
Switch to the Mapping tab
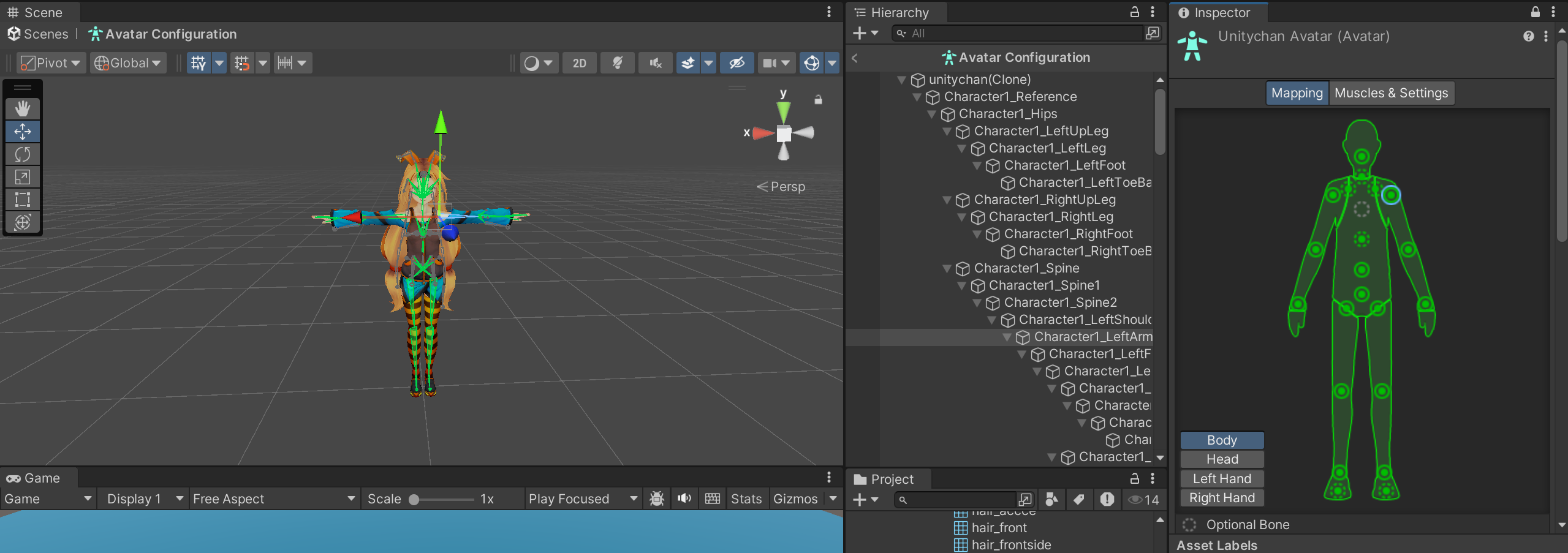(x=1297, y=93)
